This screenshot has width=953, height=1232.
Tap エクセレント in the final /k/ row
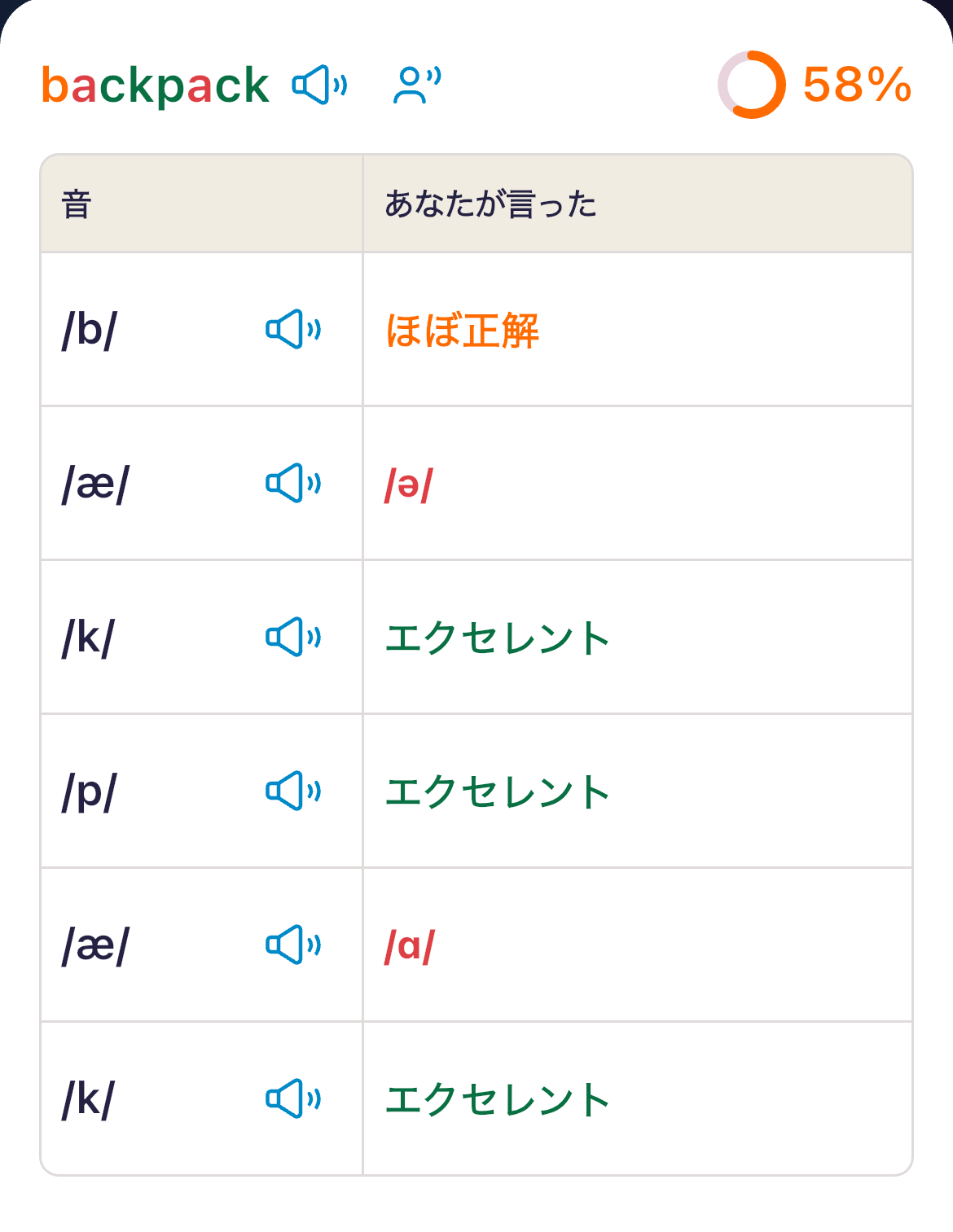click(497, 1099)
